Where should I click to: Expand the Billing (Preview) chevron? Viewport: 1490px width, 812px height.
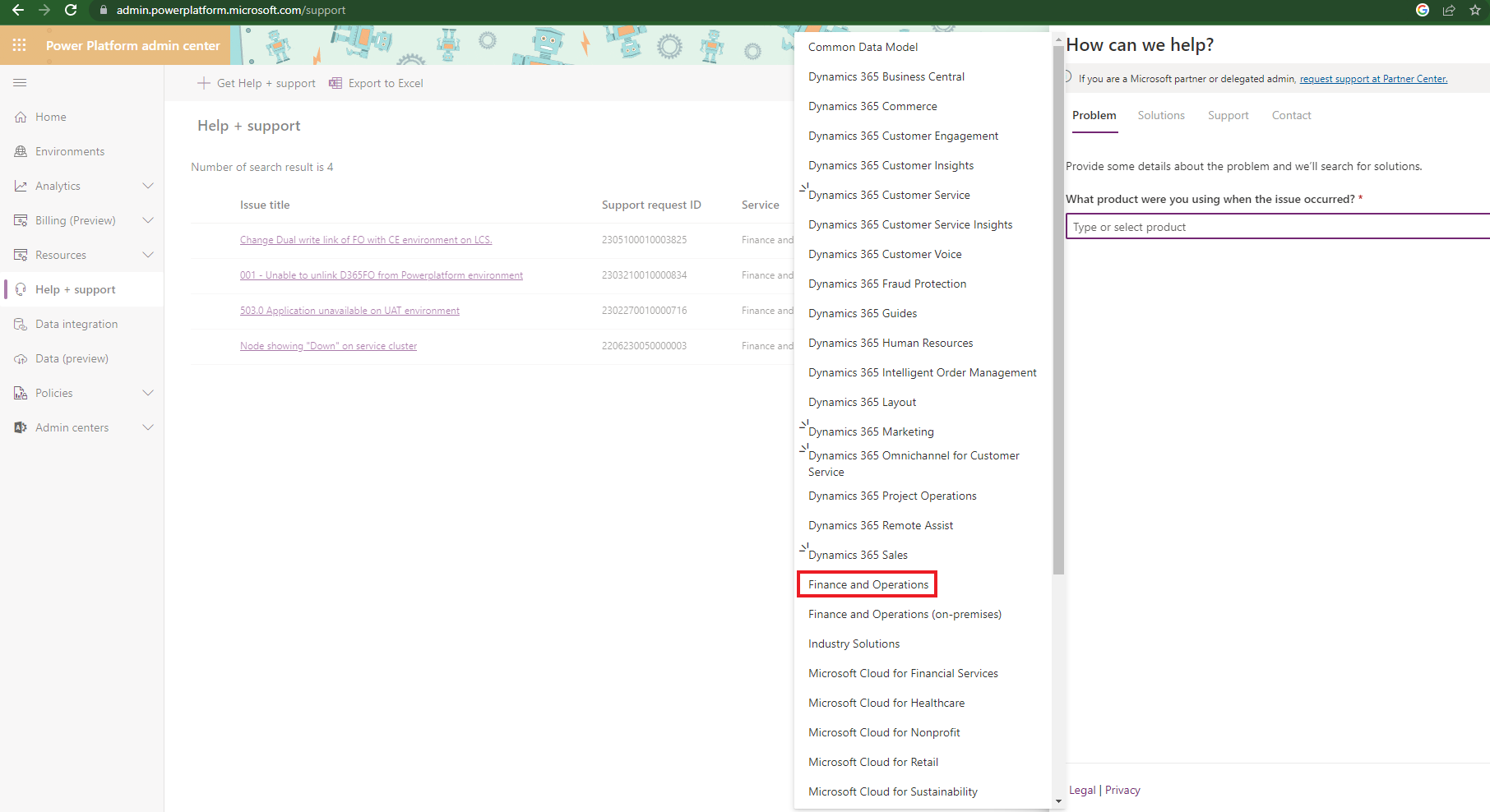(x=148, y=220)
